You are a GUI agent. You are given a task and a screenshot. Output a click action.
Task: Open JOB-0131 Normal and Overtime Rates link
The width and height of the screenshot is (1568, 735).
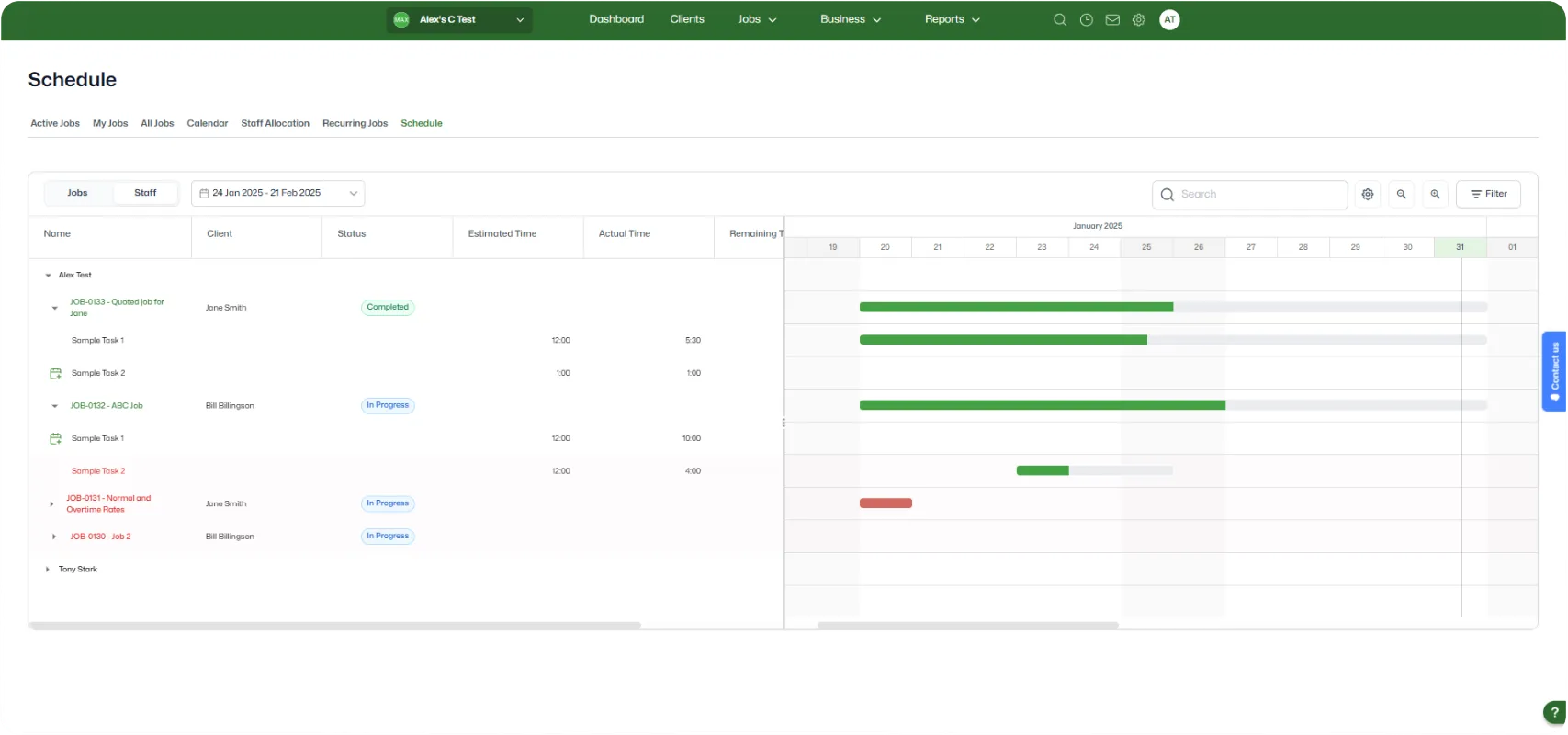coord(108,504)
